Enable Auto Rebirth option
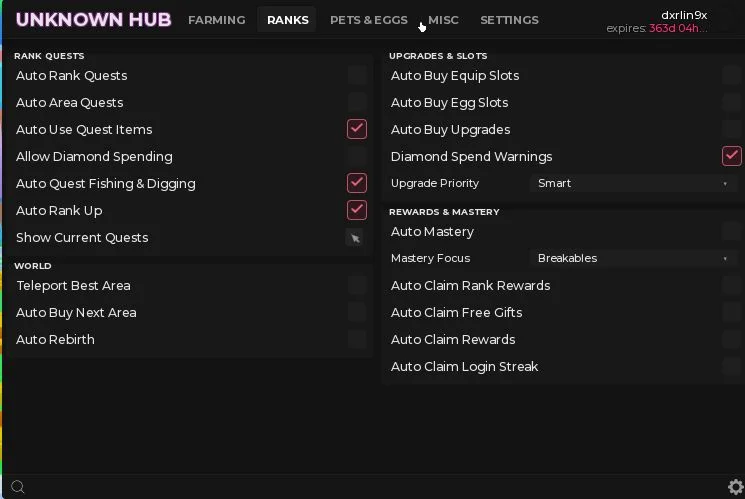745x499 pixels. (x=357, y=339)
